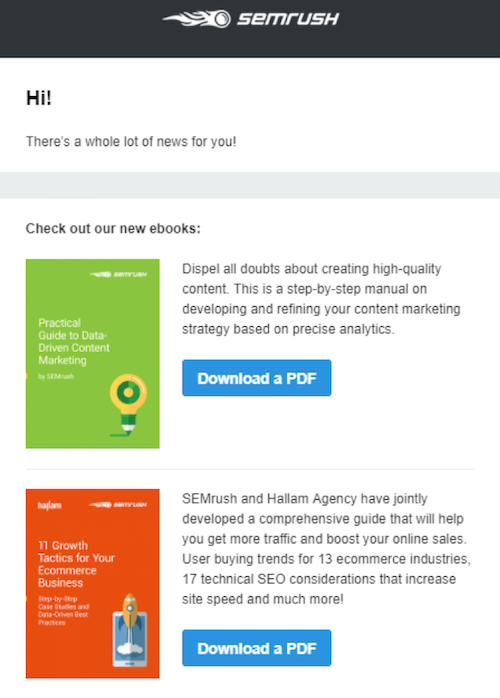The width and height of the screenshot is (500, 698).
Task: Click SEMrush logo on the orange cover
Action: [118, 504]
